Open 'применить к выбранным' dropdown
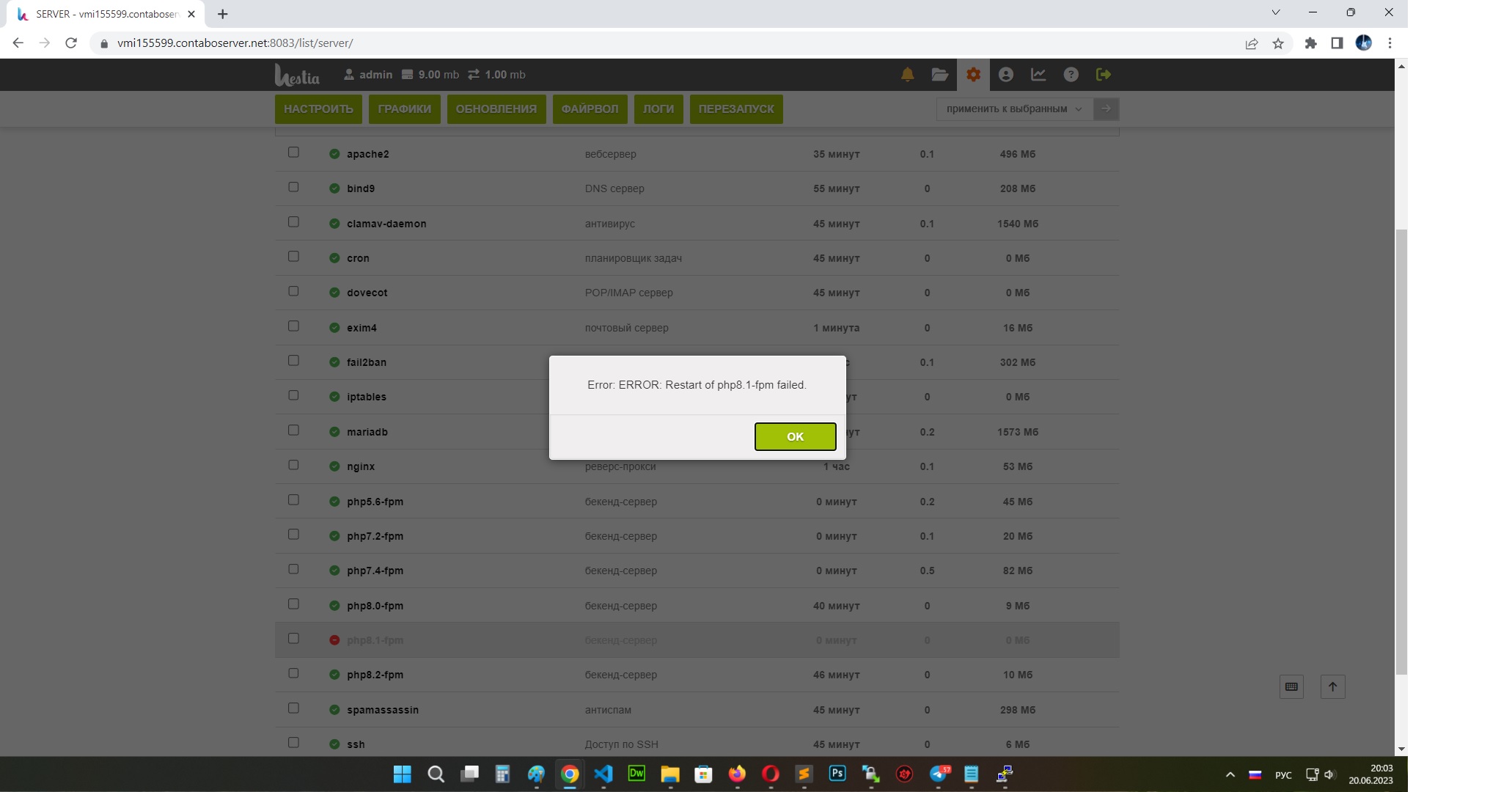 (1014, 109)
